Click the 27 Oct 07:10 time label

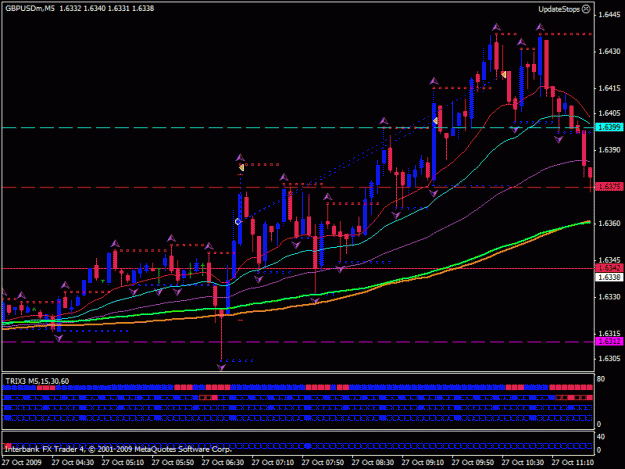pyautogui.click(x=273, y=462)
